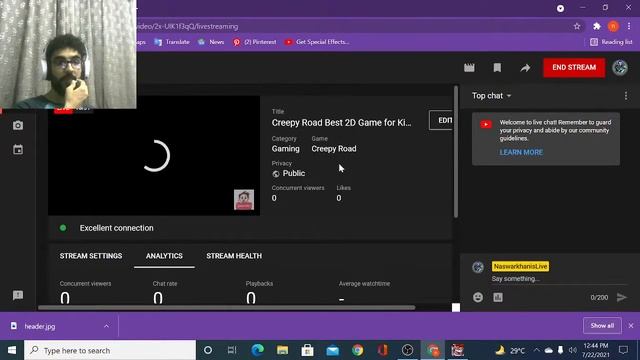
Task: Follow the LEARN MORE link in chat
Action: tap(521, 152)
